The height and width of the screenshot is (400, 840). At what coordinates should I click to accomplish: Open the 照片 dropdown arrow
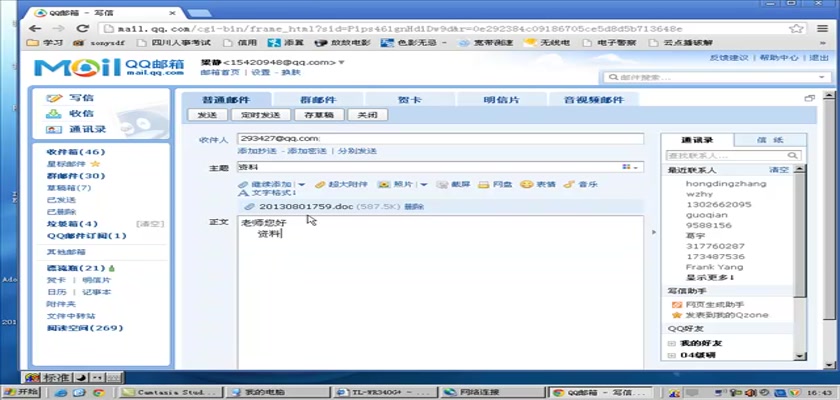click(x=423, y=185)
